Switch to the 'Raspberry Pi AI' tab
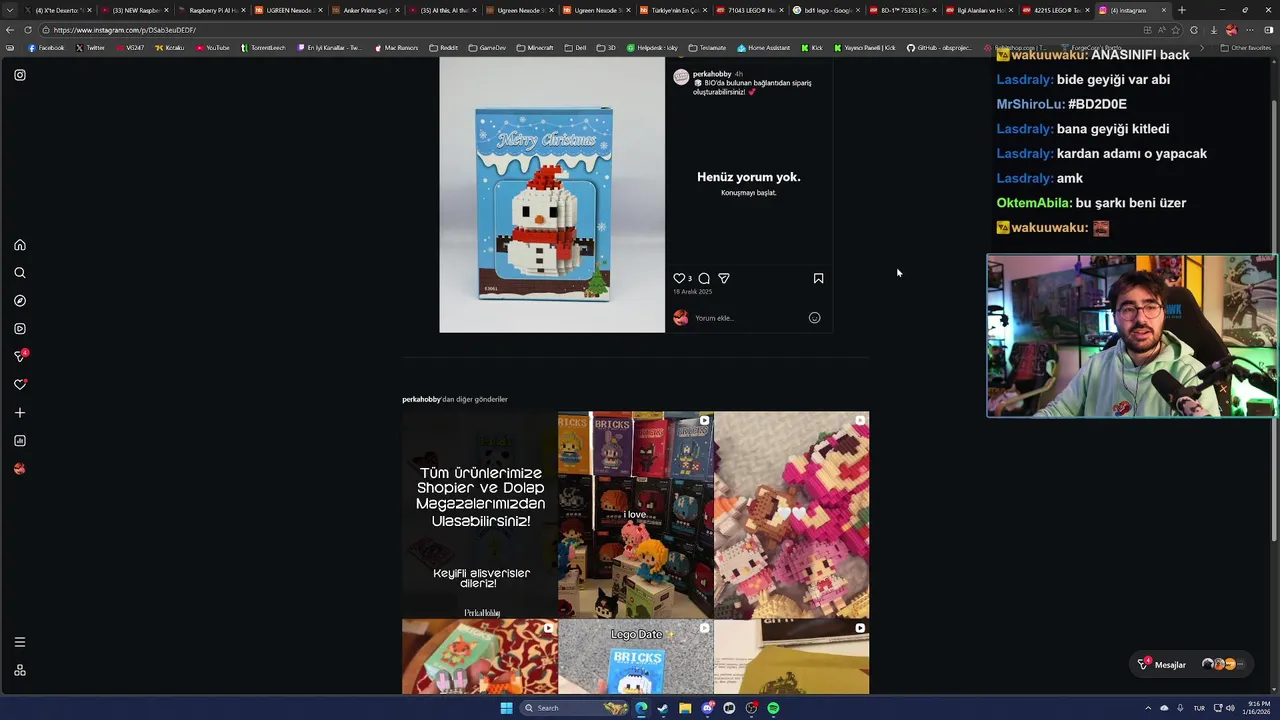The image size is (1280, 720). [212, 10]
